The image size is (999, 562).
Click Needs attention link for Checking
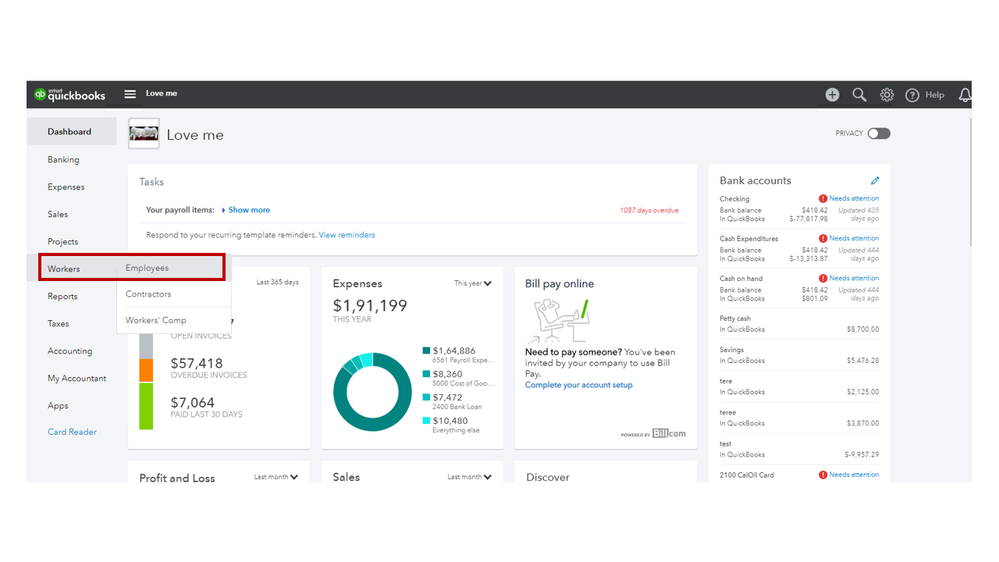(854, 199)
